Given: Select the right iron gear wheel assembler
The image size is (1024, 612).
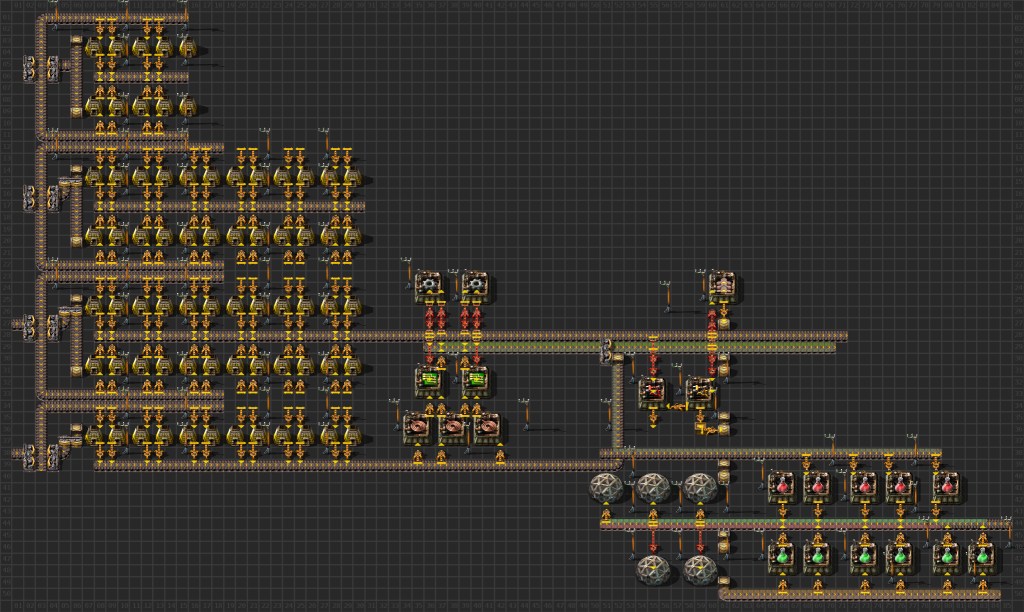Looking at the screenshot, I should click(x=475, y=287).
